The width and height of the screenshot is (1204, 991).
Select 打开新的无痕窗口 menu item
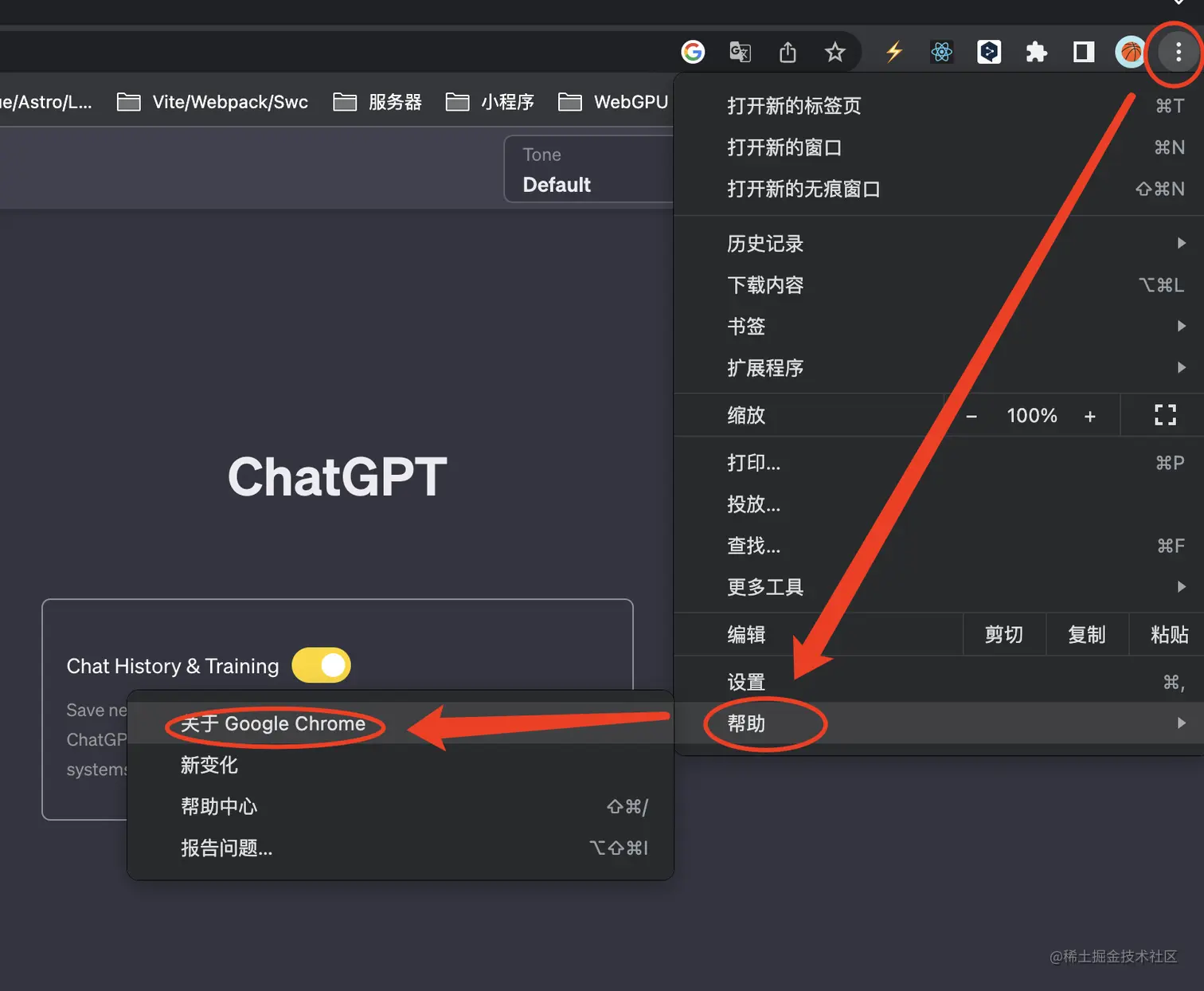coord(939,189)
